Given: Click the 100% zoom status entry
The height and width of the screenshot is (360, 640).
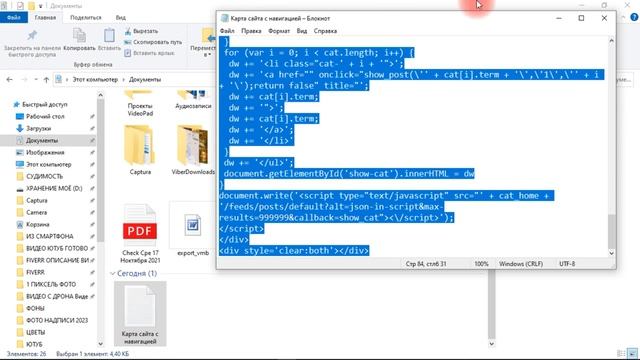Looking at the screenshot, I should tap(481, 264).
